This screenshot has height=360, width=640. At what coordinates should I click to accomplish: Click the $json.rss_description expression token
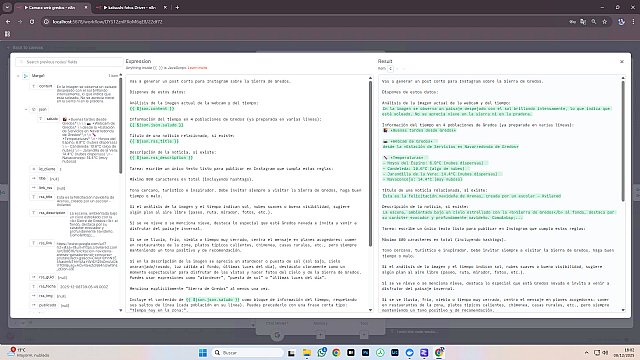click(161, 158)
